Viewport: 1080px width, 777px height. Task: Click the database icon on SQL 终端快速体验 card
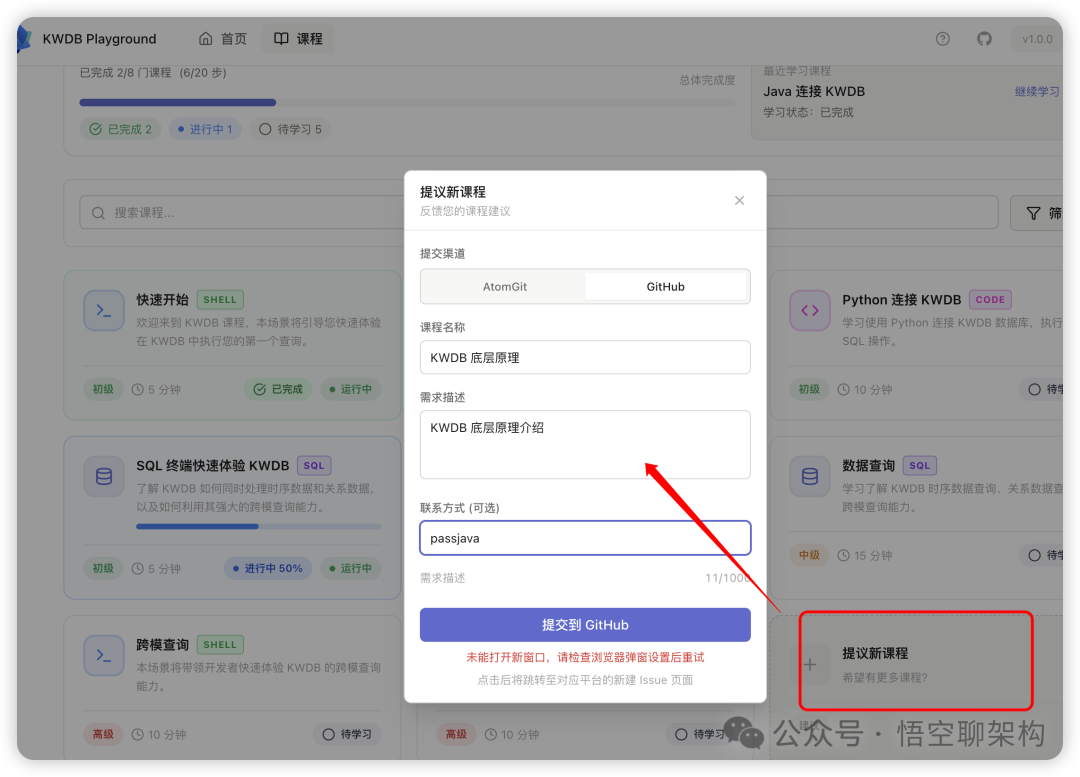point(104,476)
